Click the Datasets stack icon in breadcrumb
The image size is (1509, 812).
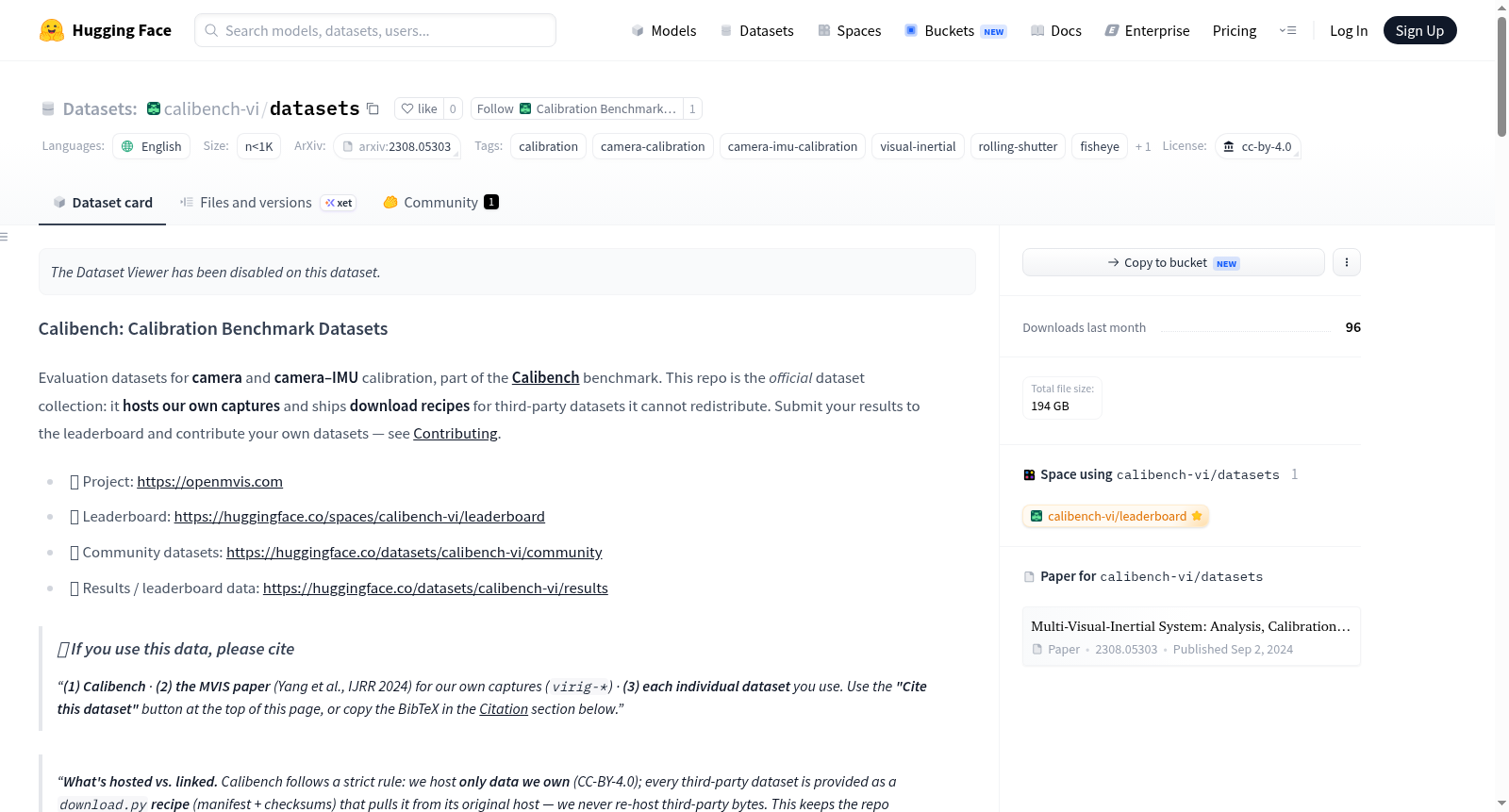pos(48,108)
